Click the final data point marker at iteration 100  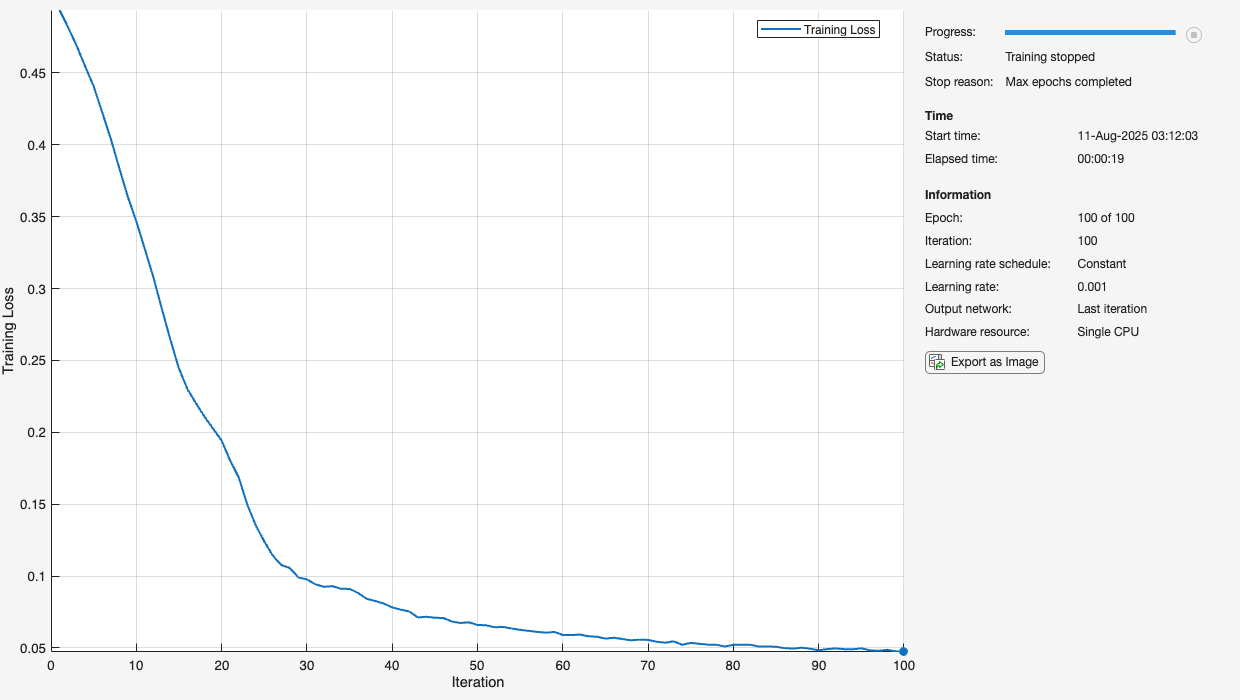tap(904, 651)
